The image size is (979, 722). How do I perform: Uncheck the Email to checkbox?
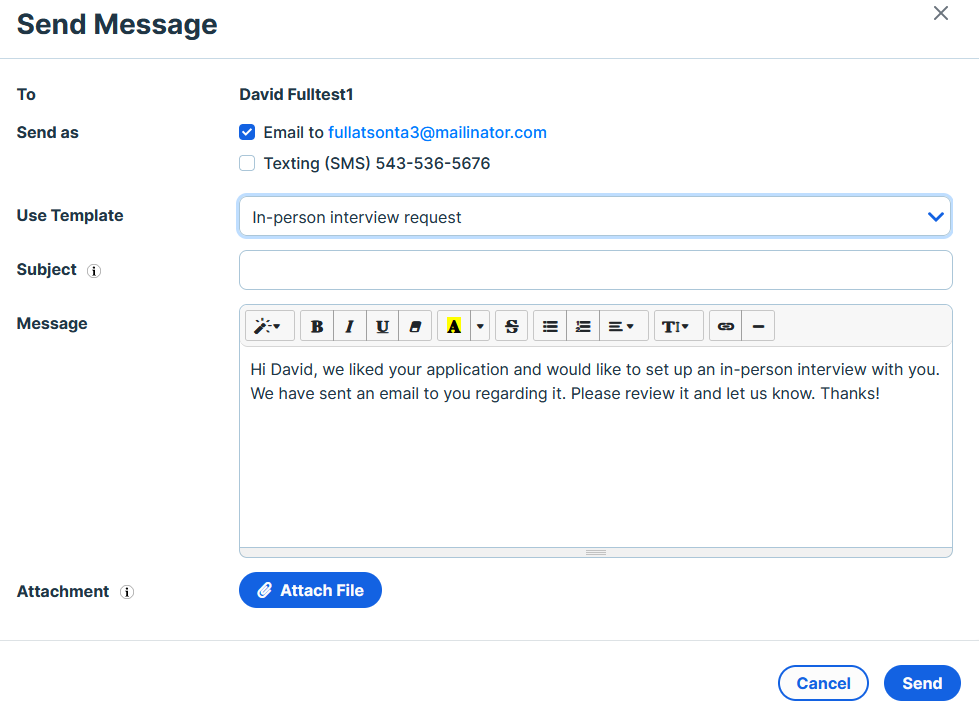coord(247,132)
